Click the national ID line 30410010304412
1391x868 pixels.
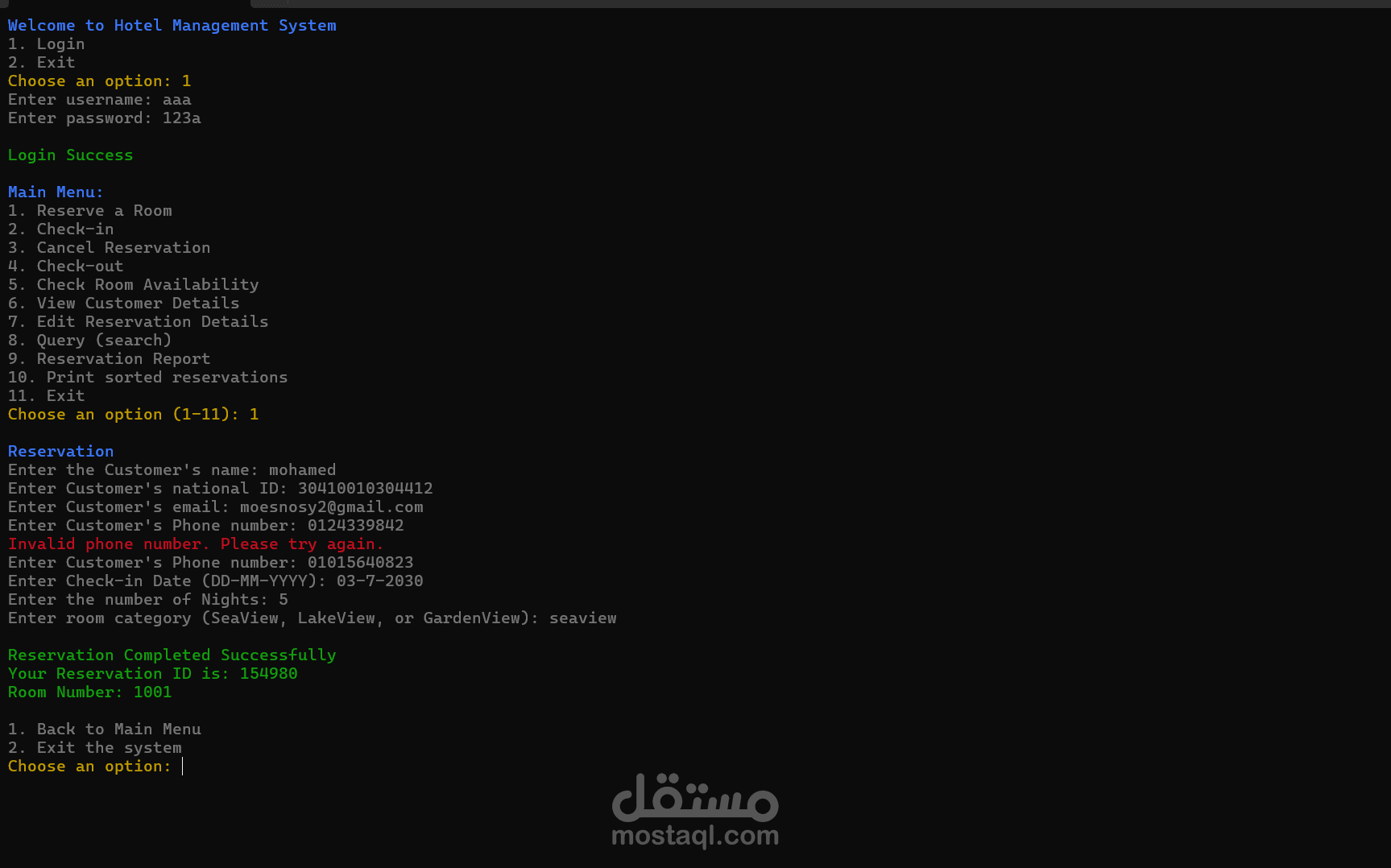(x=221, y=489)
